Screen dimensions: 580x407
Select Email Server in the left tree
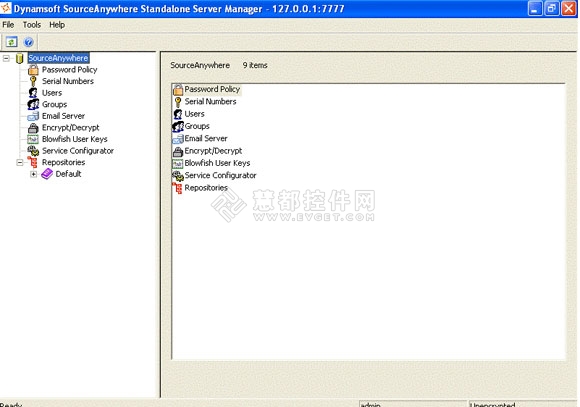63,116
